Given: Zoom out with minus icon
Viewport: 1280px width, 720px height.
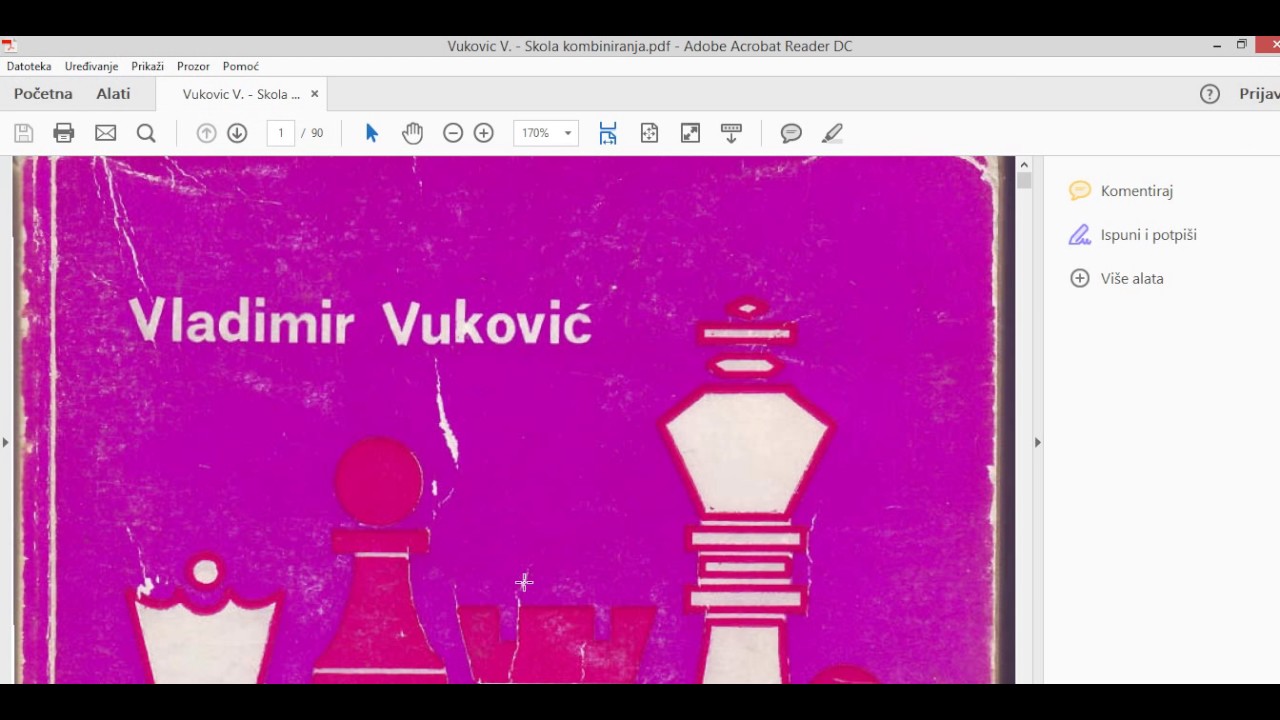Looking at the screenshot, I should (453, 133).
